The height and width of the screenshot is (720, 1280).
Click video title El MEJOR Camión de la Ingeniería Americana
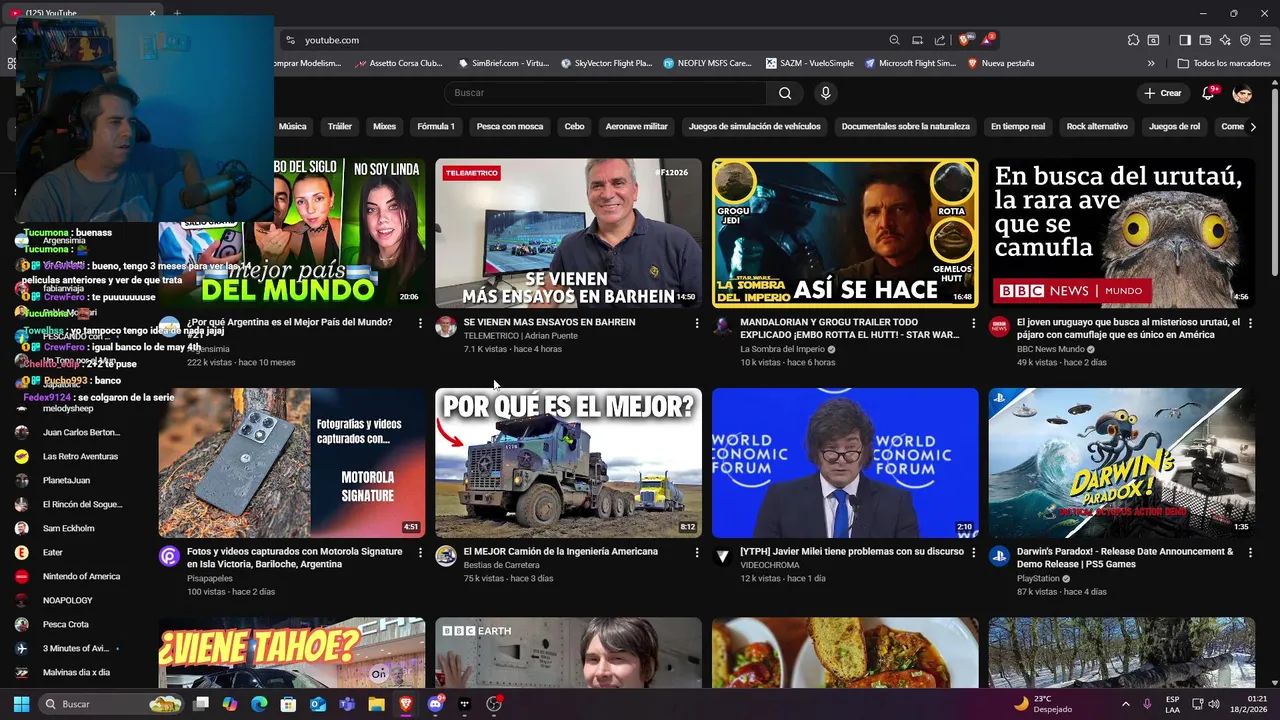click(x=560, y=552)
